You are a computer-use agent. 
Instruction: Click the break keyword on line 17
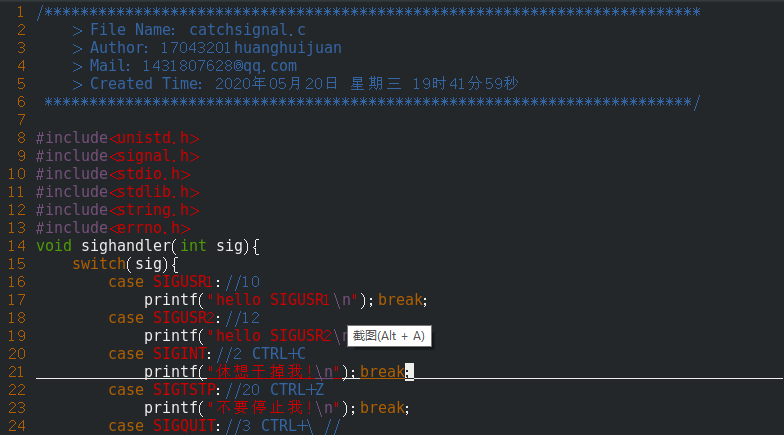400,300
